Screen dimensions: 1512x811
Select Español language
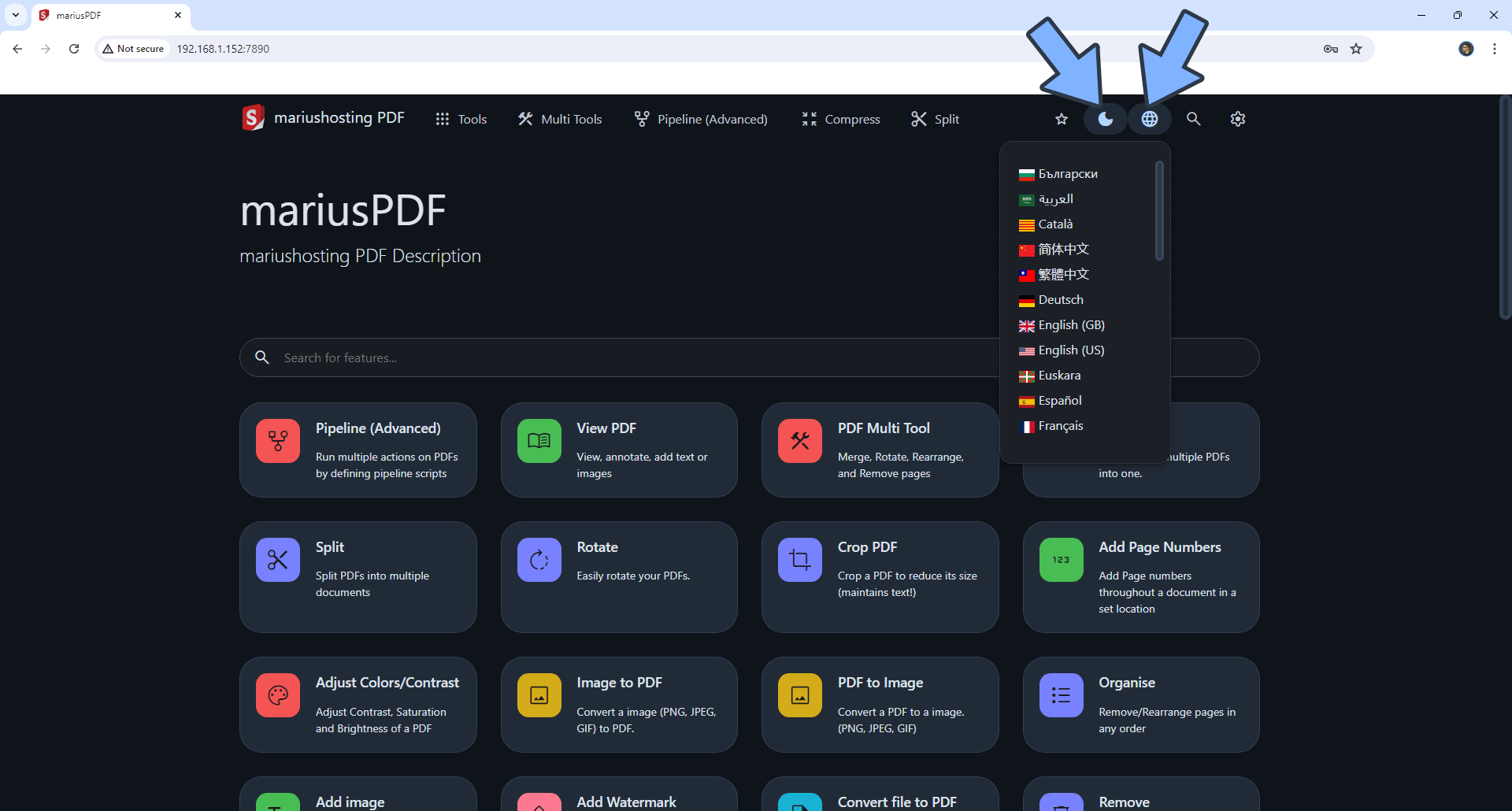(x=1051, y=401)
